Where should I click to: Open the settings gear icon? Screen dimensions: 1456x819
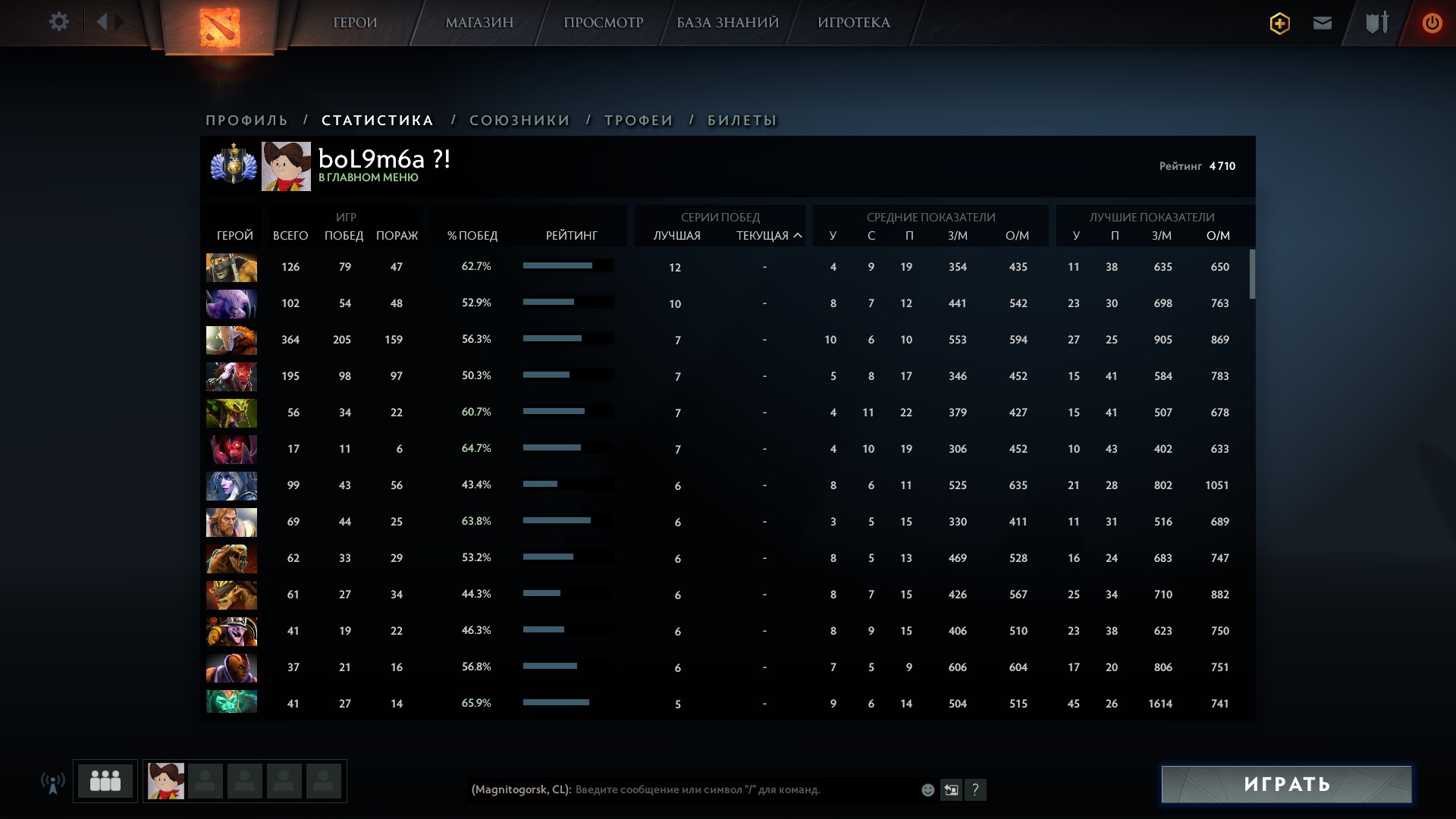point(58,22)
